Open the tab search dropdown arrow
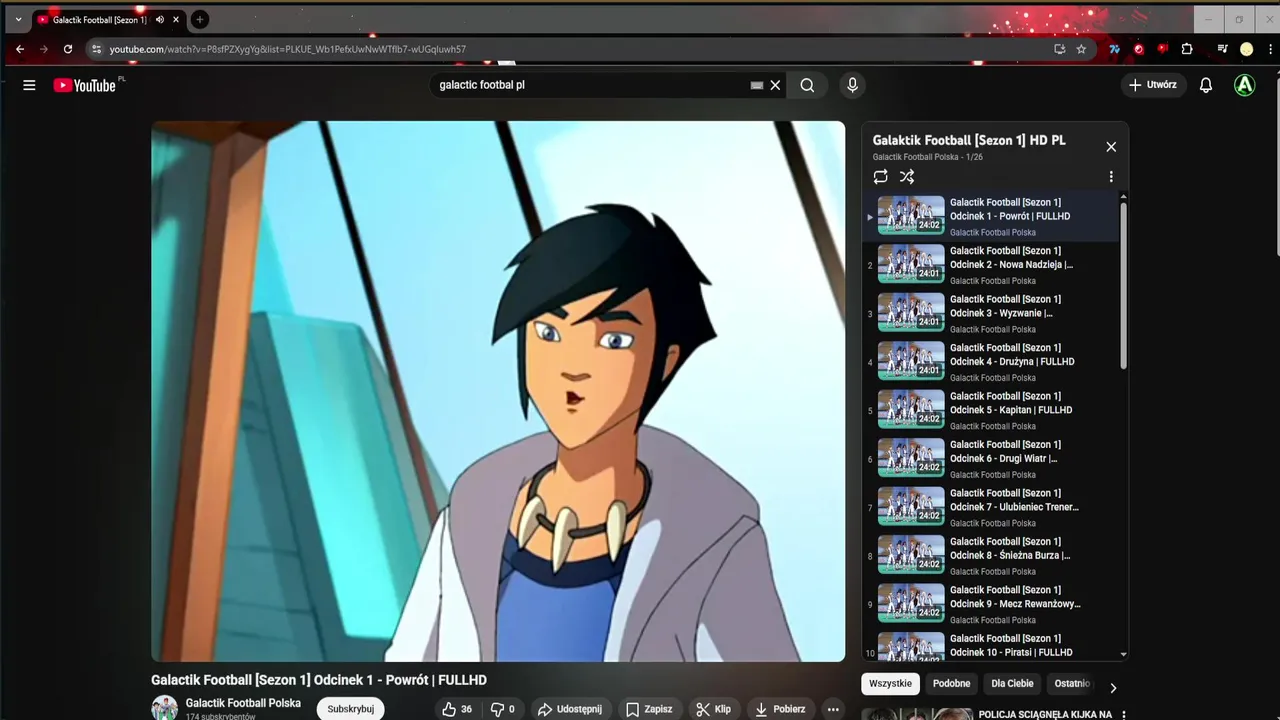The width and height of the screenshot is (1280, 720). tap(18, 19)
